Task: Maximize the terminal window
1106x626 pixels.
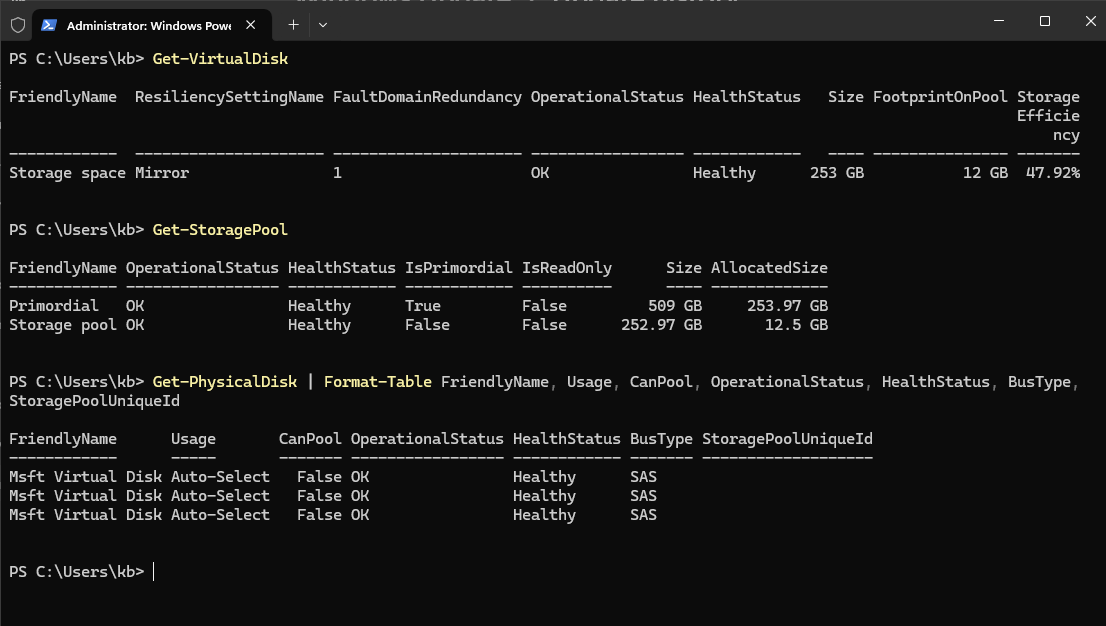Action: click(1044, 21)
